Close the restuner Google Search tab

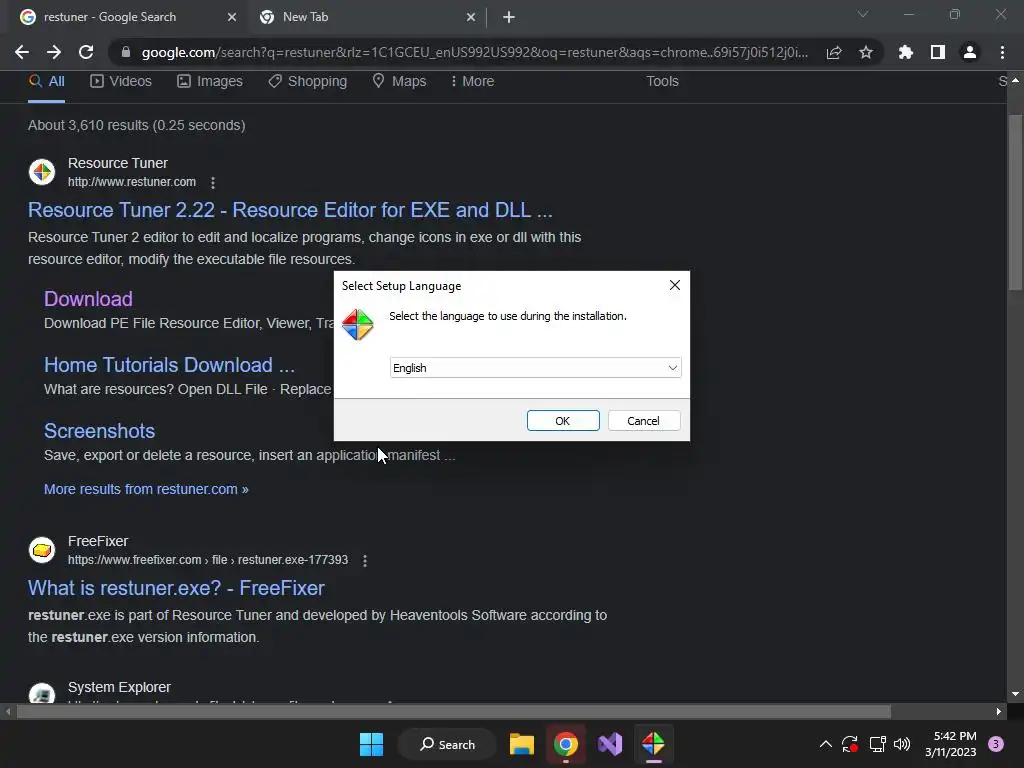(x=232, y=17)
